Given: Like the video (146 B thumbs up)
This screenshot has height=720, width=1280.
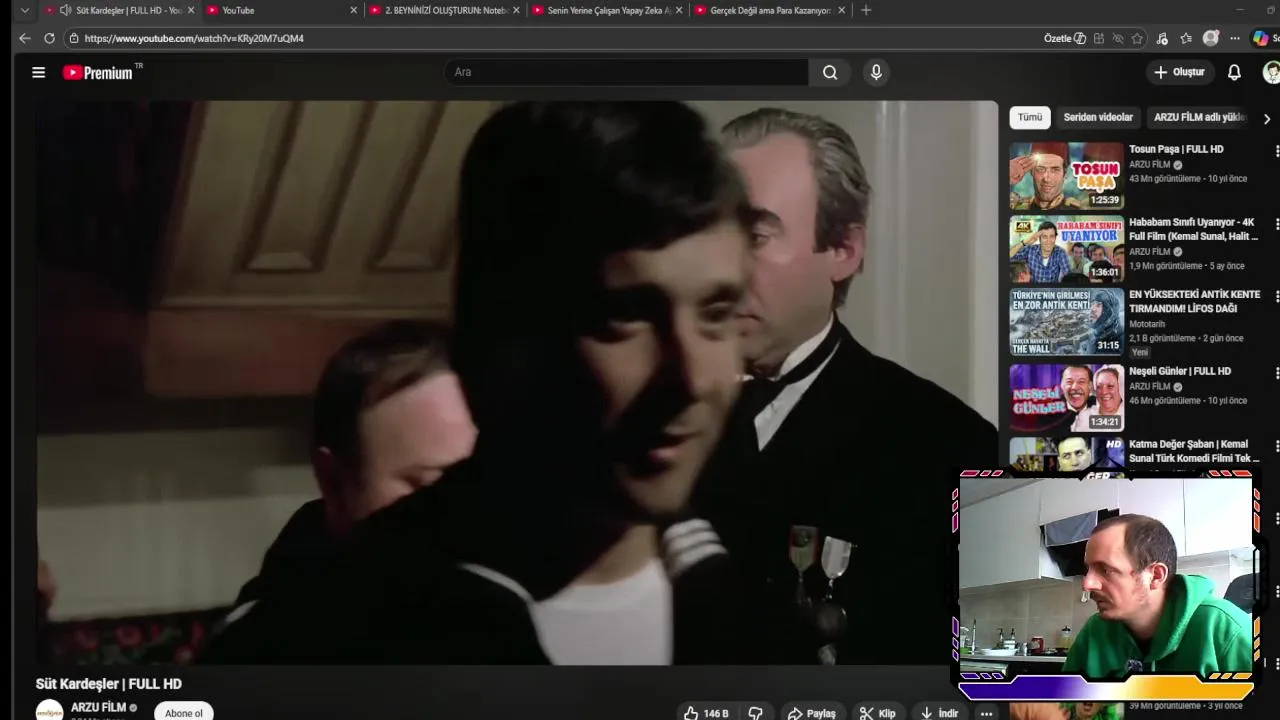Looking at the screenshot, I should [706, 713].
